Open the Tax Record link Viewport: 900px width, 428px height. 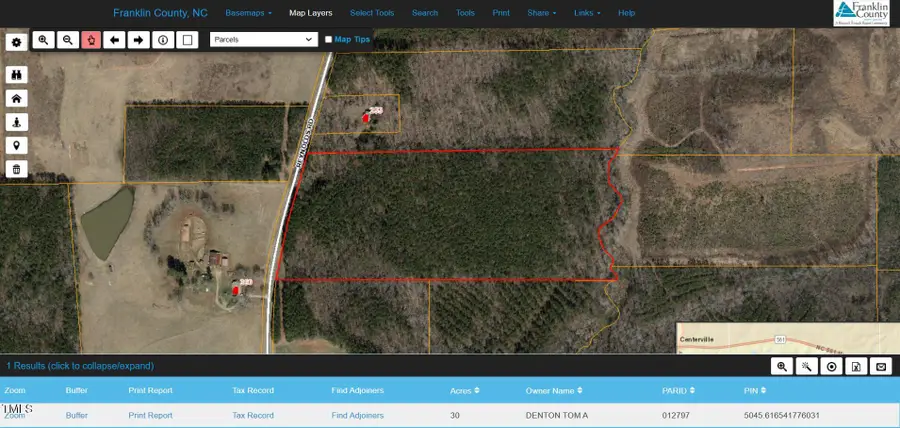(253, 415)
